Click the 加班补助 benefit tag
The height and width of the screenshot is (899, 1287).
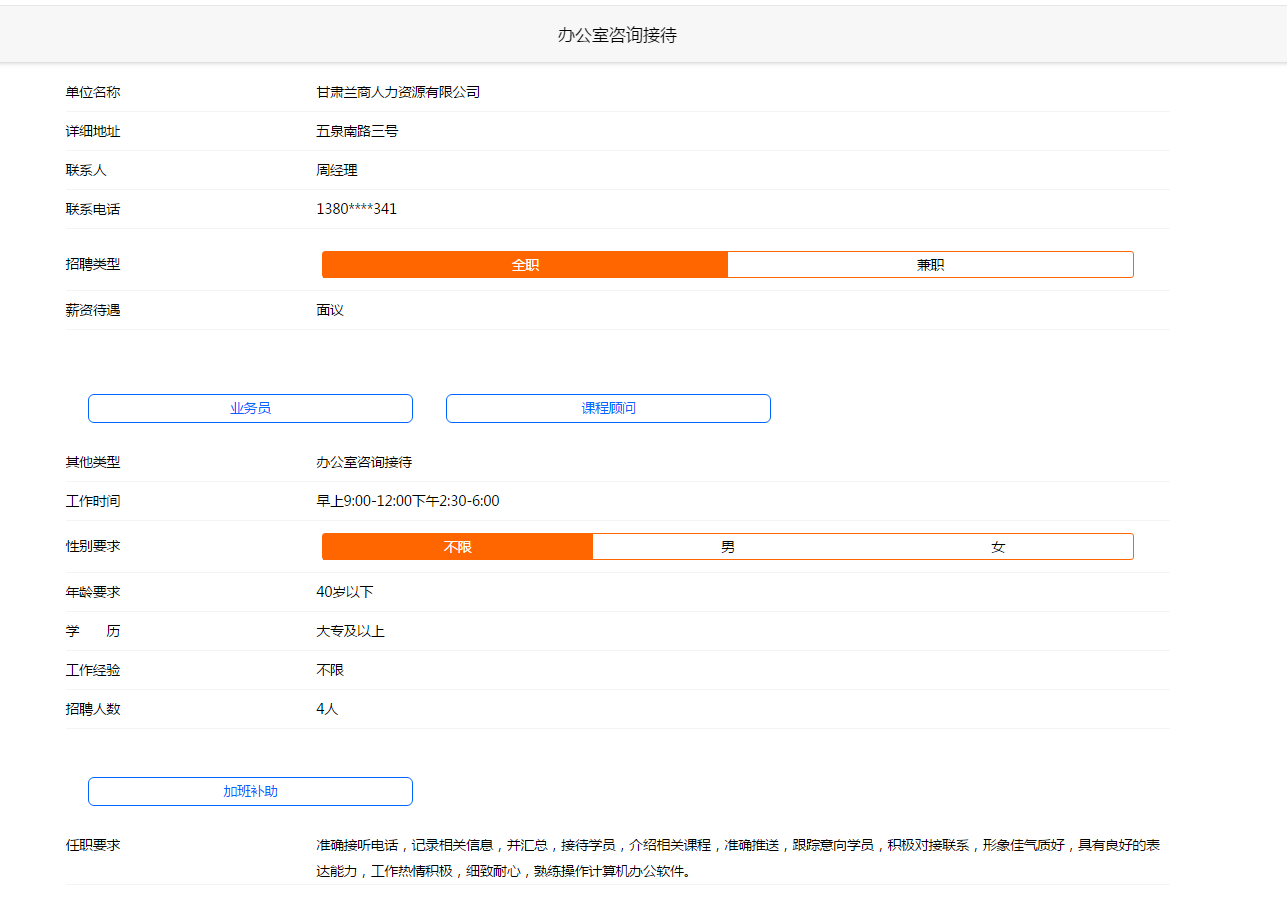[x=250, y=792]
